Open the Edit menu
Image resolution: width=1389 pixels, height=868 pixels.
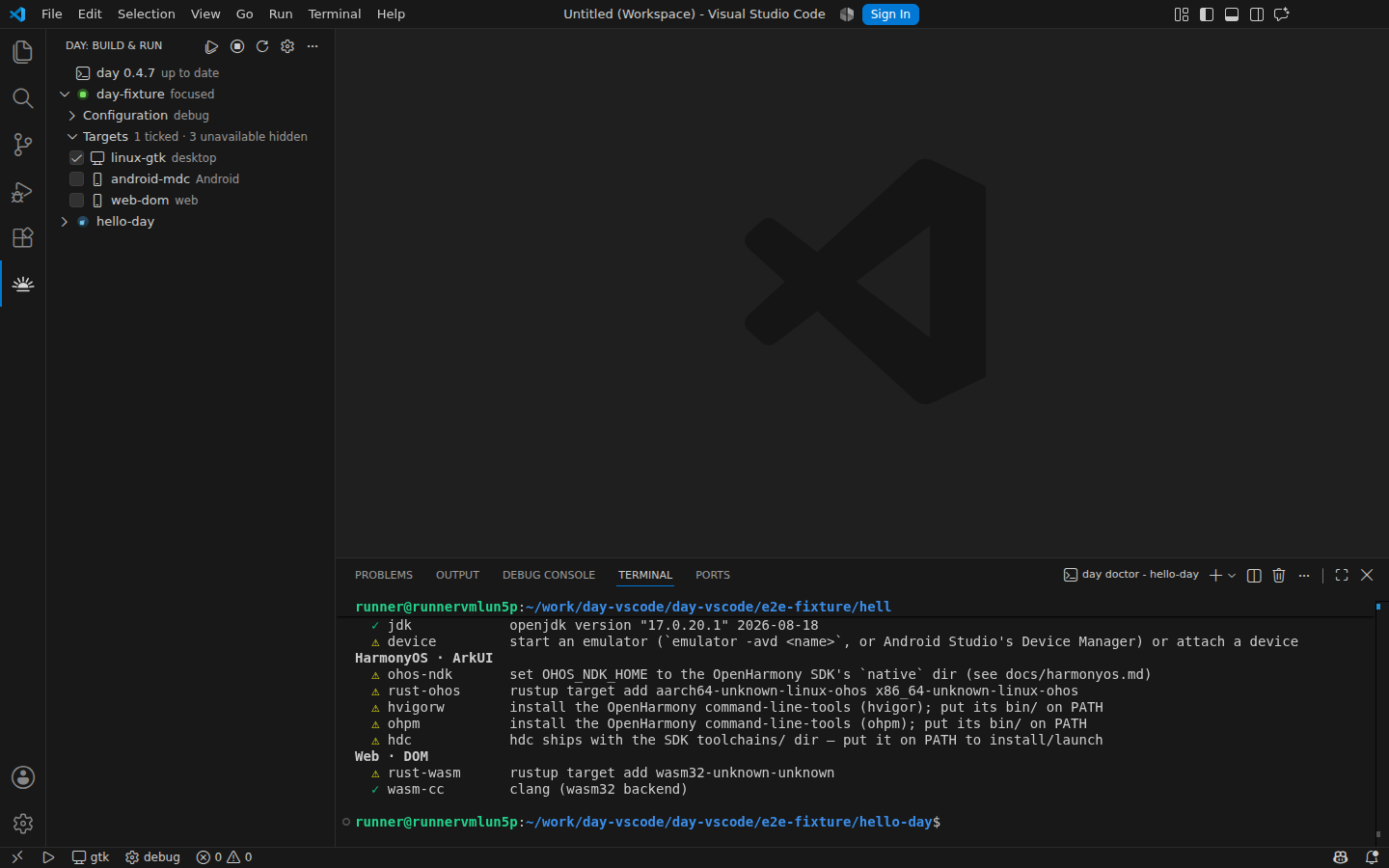click(90, 14)
